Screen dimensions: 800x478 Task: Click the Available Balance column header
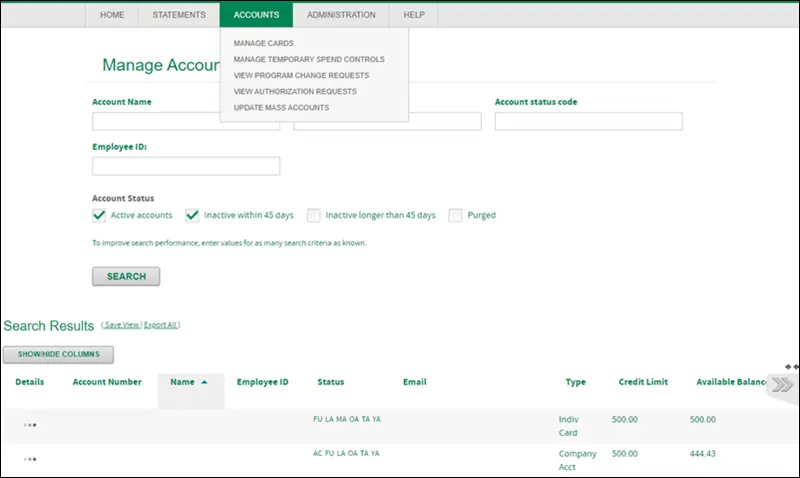[731, 382]
